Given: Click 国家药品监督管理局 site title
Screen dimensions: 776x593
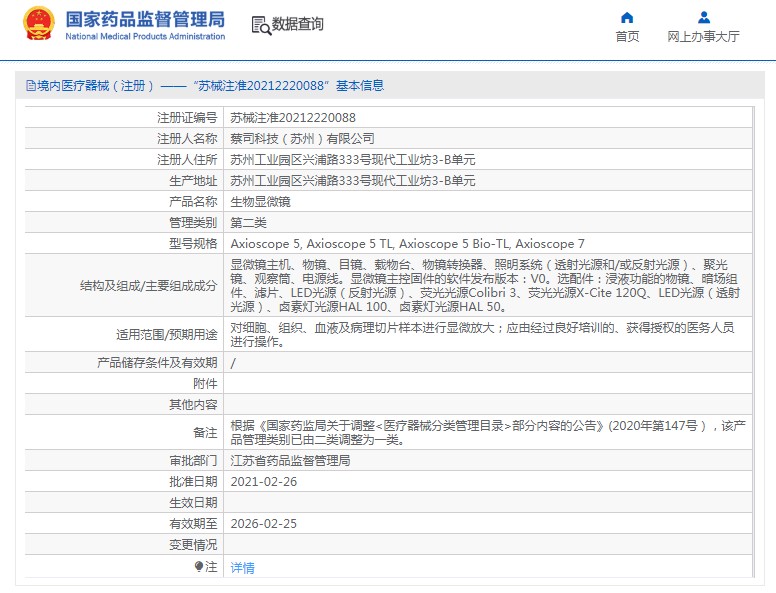Looking at the screenshot, I should coord(145,19).
